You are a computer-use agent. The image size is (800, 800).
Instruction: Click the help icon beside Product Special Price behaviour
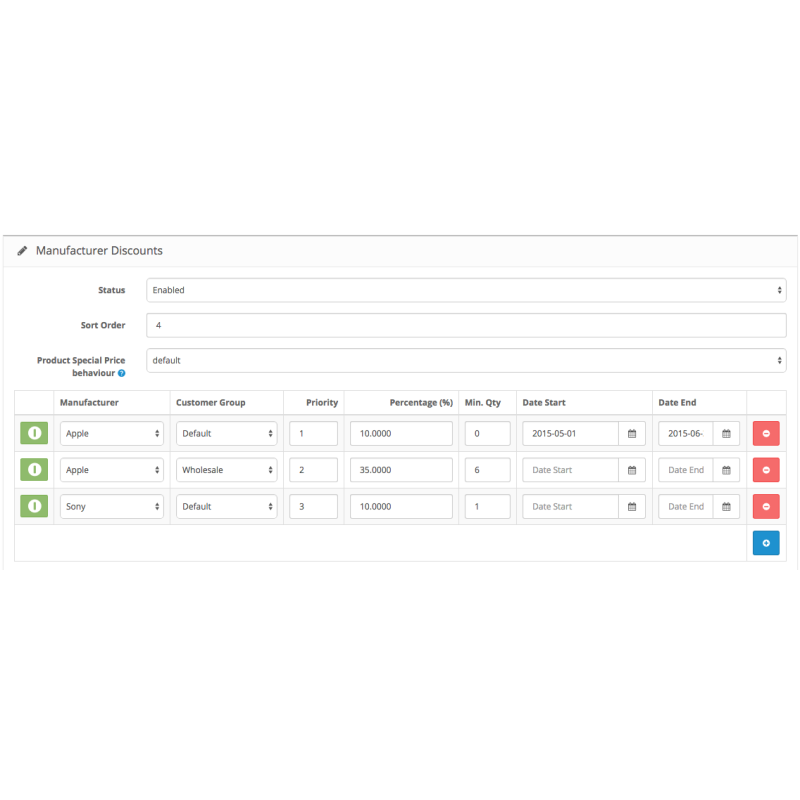point(122,373)
